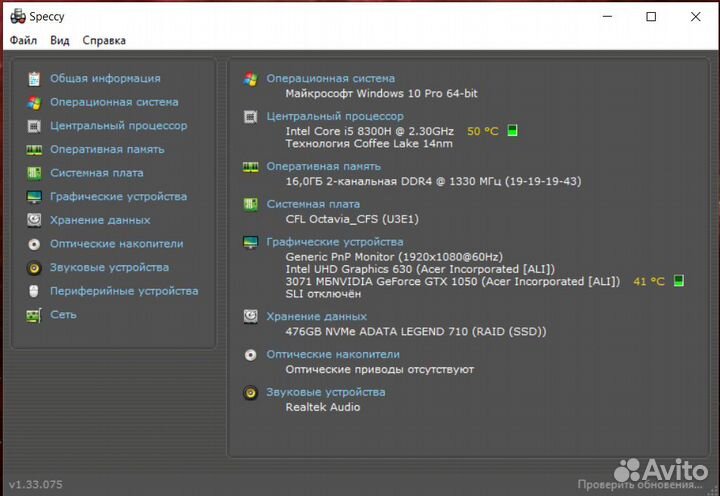This screenshot has height=496, width=720.
Task: Click the Windows flag icon in summary panel
Action: [251, 79]
